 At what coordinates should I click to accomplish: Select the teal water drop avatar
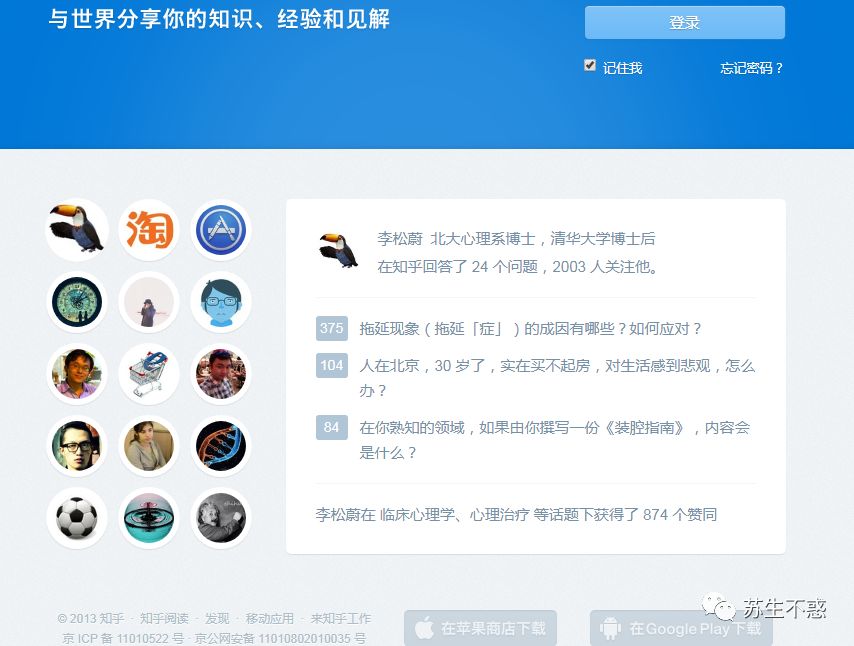click(x=149, y=517)
